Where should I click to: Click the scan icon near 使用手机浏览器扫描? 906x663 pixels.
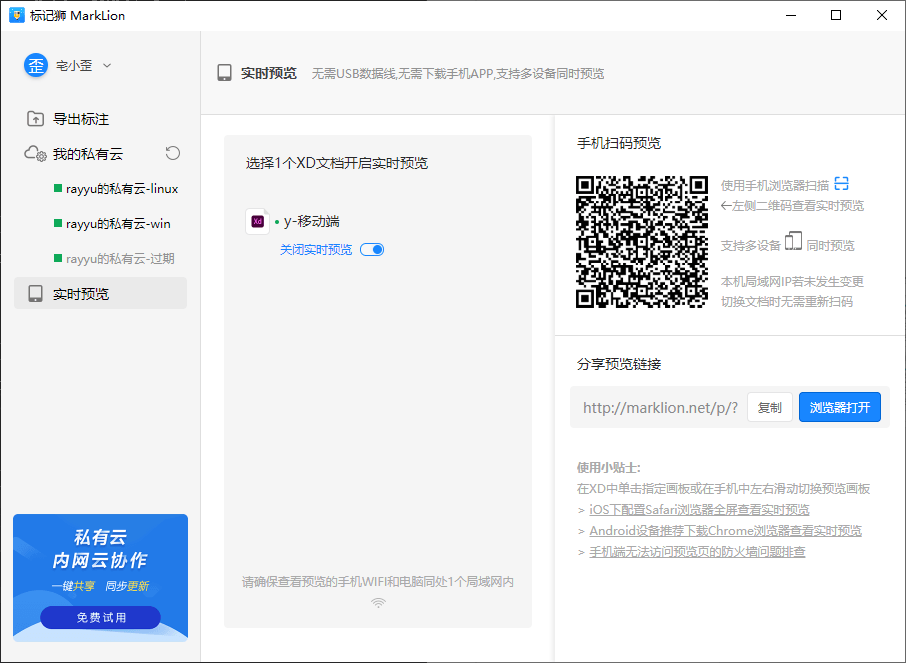click(842, 184)
